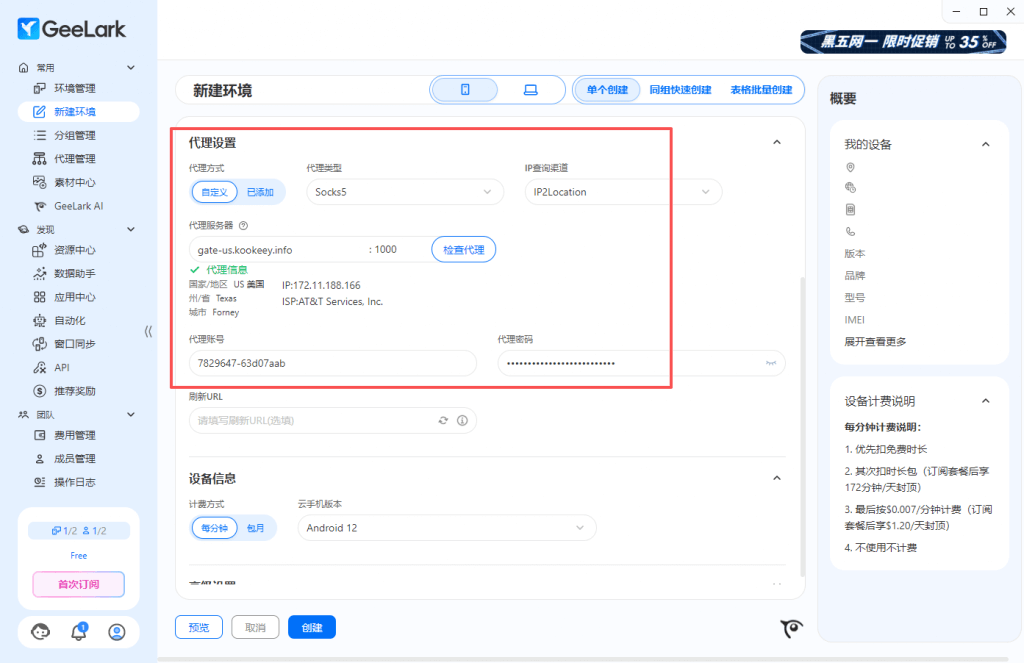Screen dimensions: 1024x663
Task: Choose 包月 billing method
Action: coord(255,528)
